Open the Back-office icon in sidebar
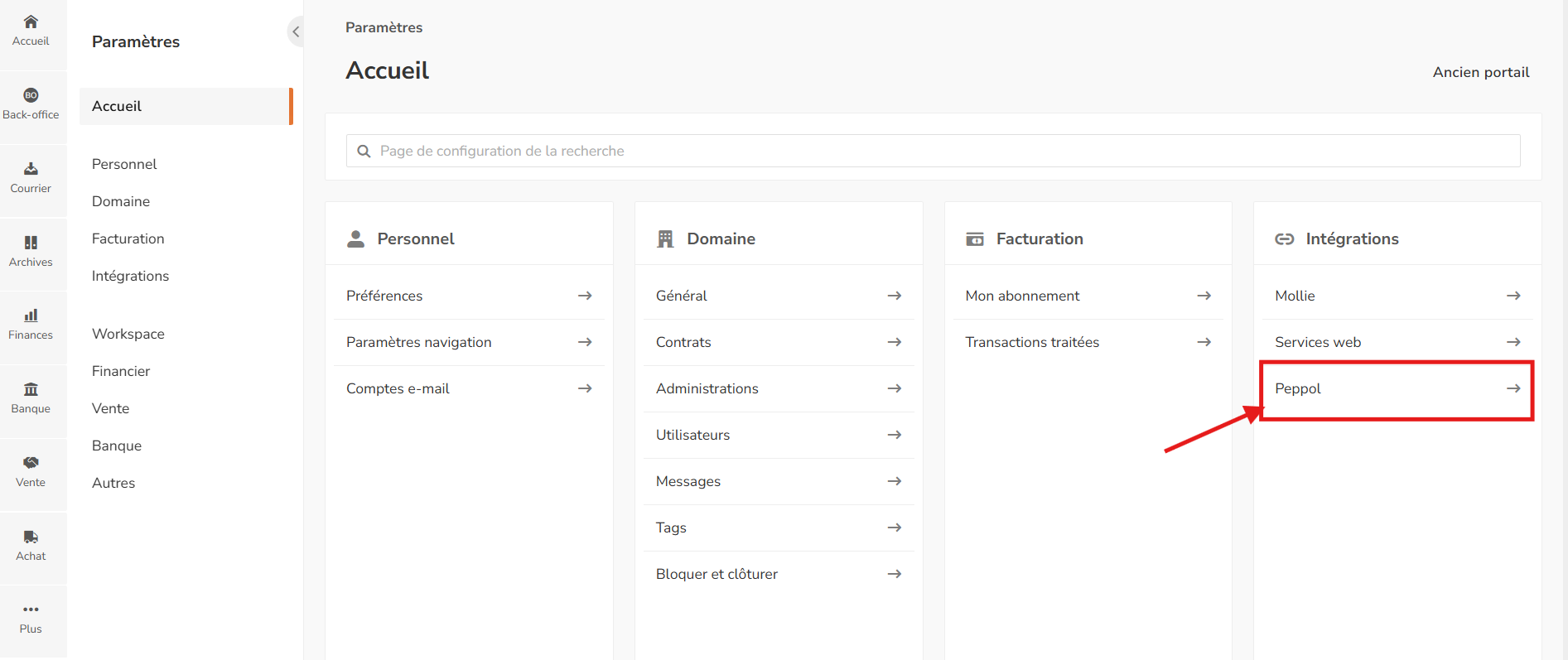 tap(31, 96)
